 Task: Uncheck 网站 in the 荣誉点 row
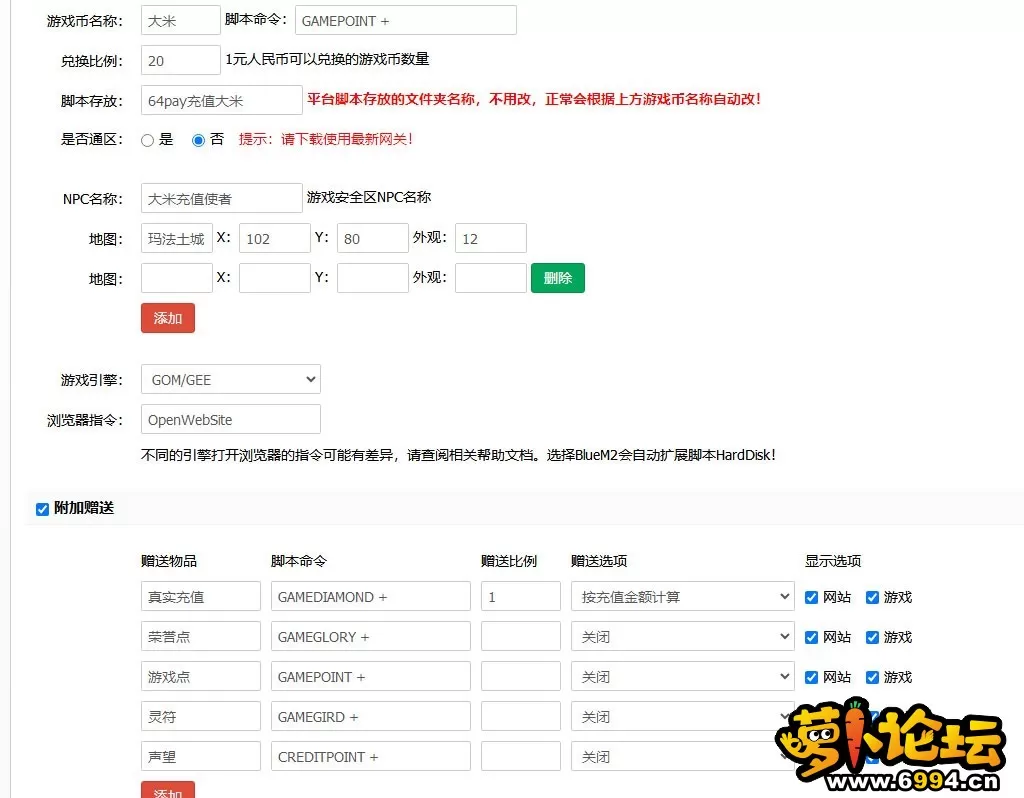pyautogui.click(x=811, y=637)
